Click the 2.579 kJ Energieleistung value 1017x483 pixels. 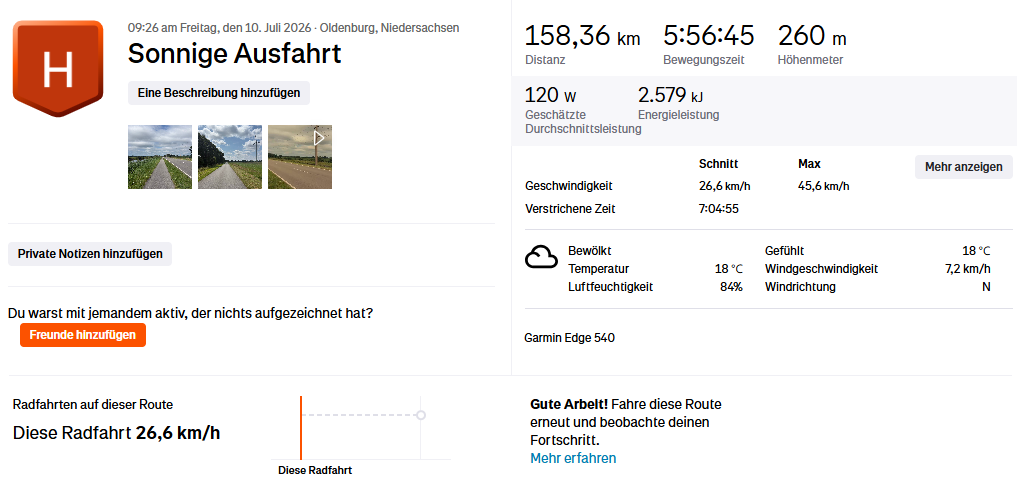pos(670,95)
